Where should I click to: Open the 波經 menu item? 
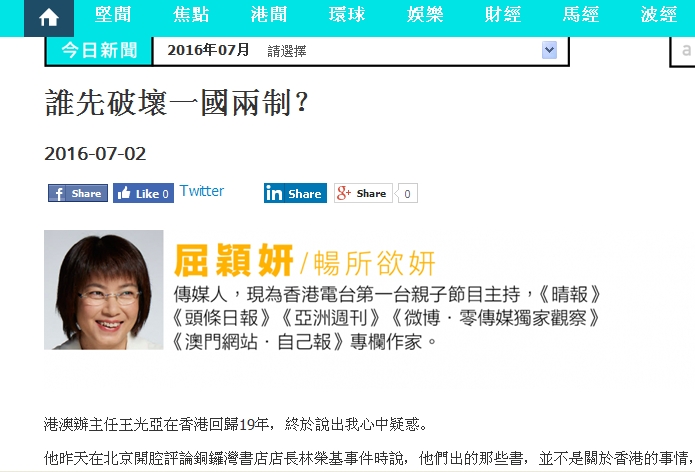659,15
